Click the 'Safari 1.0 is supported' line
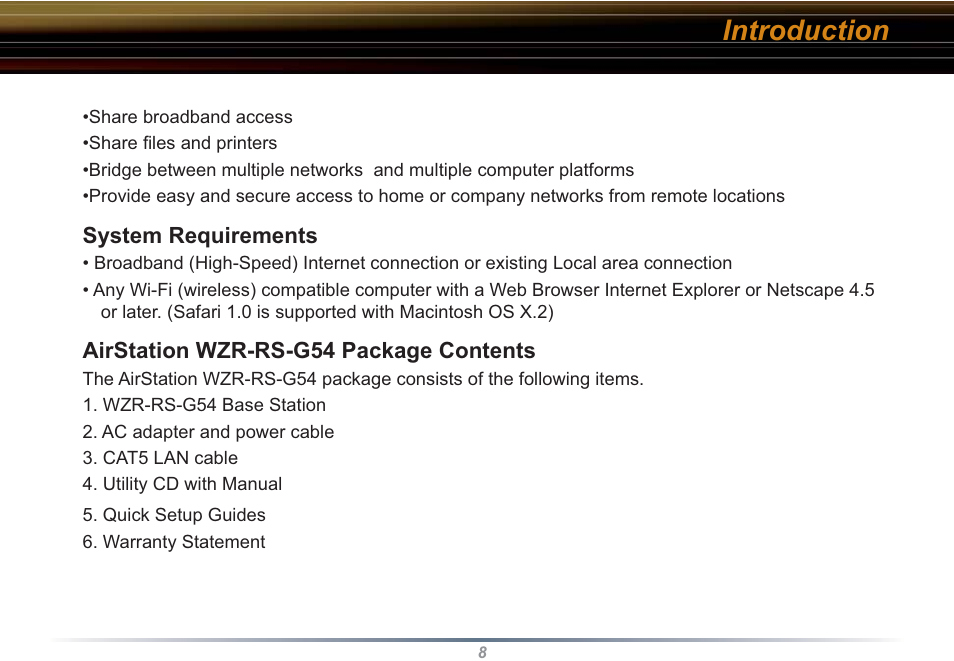Image resolution: width=954 pixels, height=661 pixels. pyautogui.click(x=327, y=312)
